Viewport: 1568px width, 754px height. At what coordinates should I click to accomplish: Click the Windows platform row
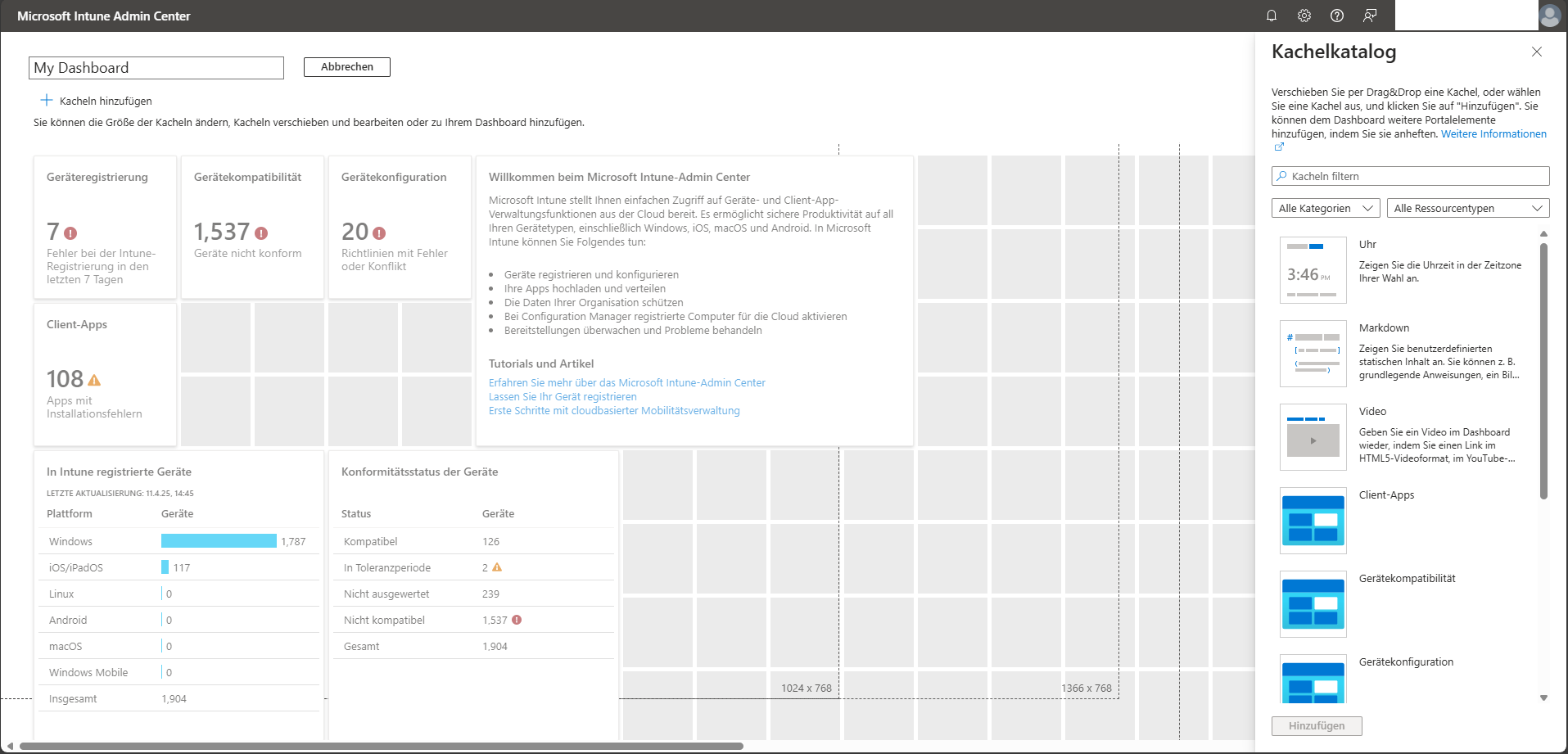[179, 541]
